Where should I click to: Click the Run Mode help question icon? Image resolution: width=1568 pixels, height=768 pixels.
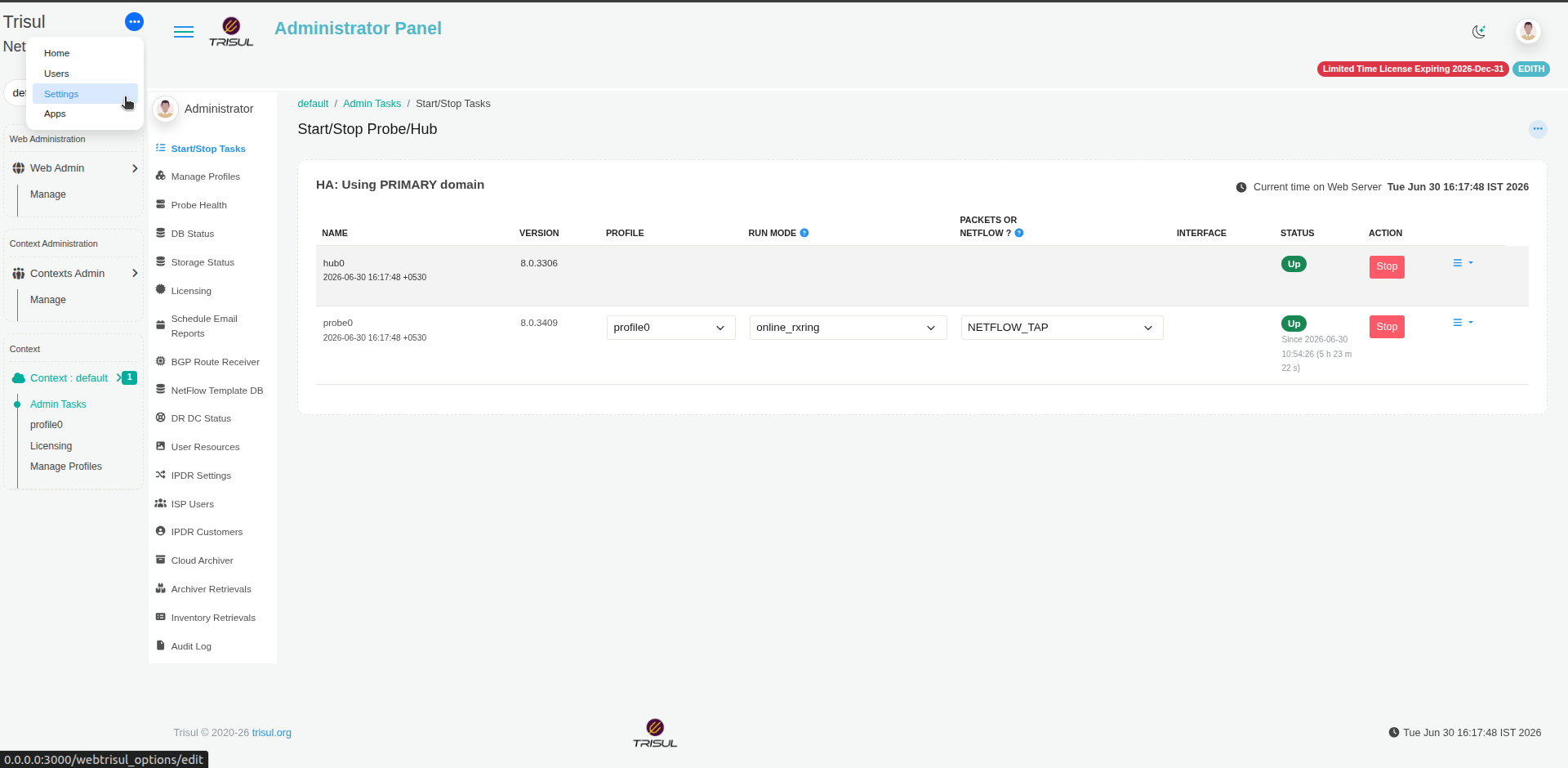[x=804, y=233]
